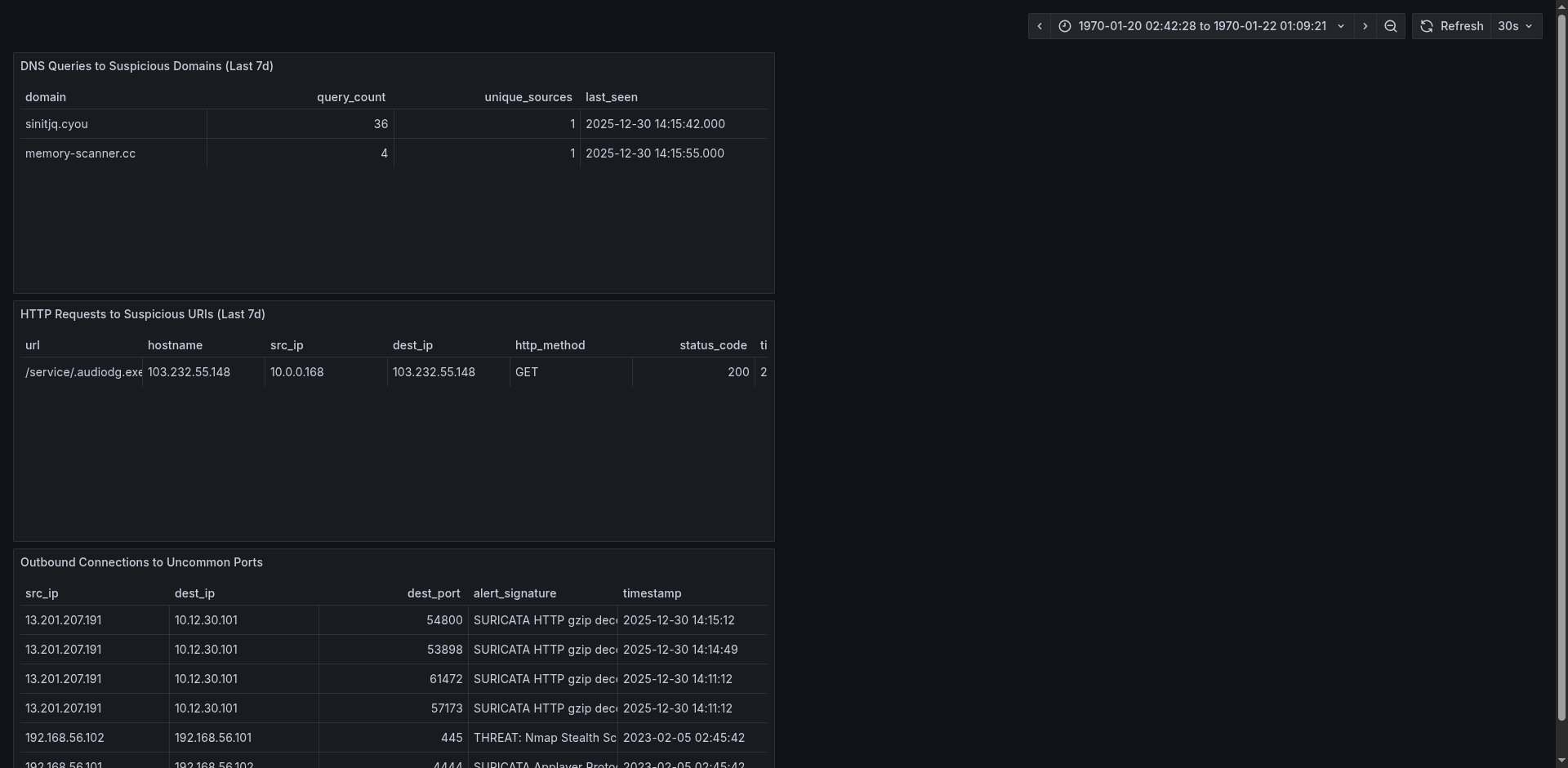
Task: Shift time range forward with right arrow
Action: pyautogui.click(x=1365, y=26)
